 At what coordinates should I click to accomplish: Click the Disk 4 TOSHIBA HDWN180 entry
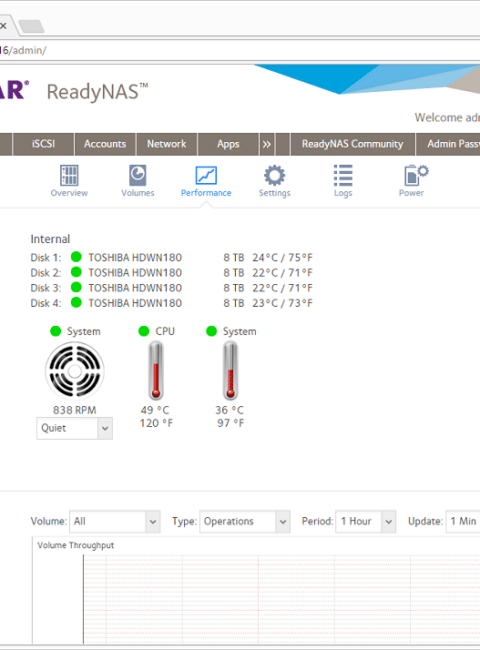[x=135, y=303]
